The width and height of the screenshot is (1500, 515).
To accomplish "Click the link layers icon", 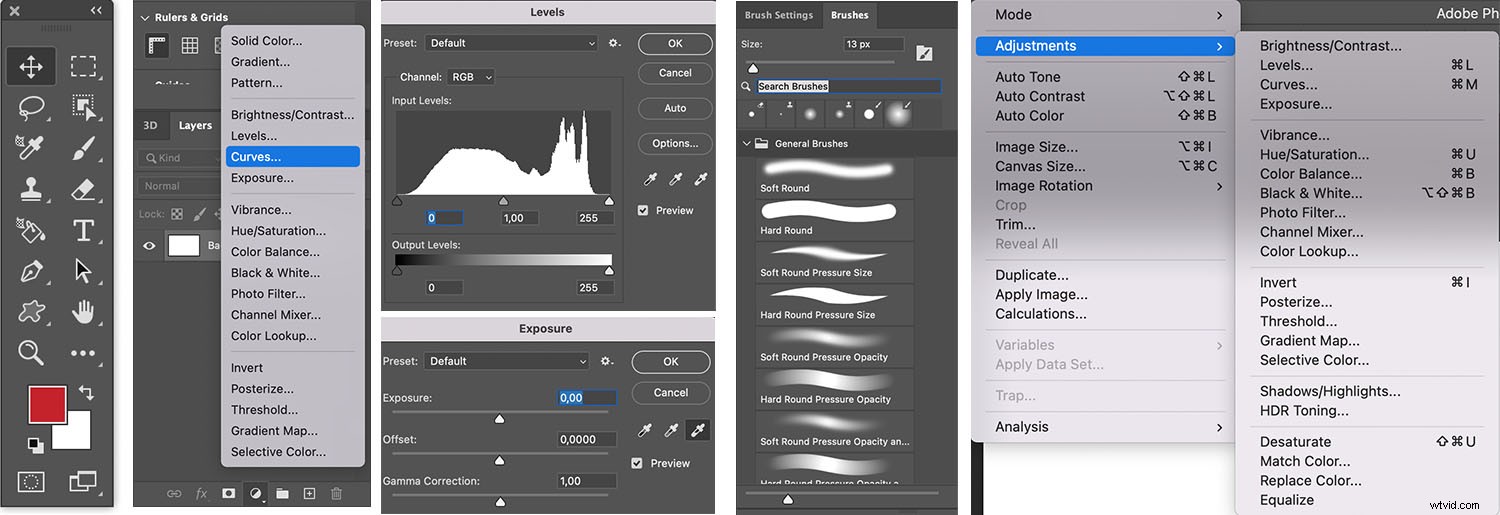I will pos(174,493).
